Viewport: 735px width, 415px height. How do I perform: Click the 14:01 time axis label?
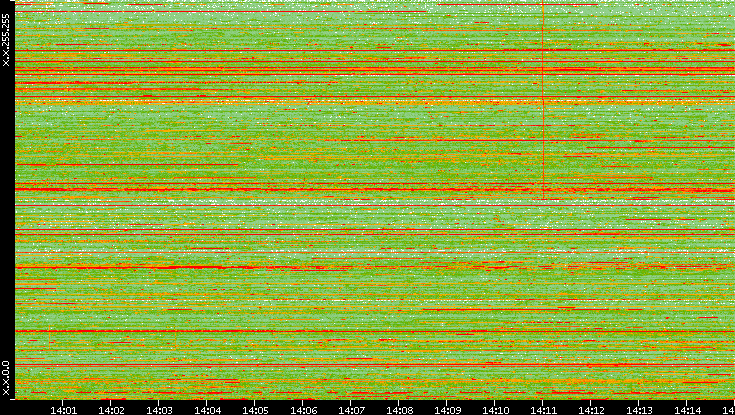pyautogui.click(x=63, y=408)
